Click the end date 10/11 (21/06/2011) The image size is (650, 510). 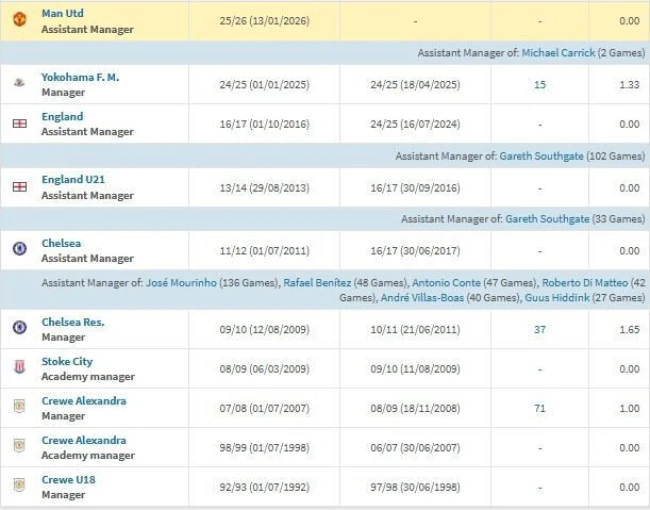[415, 330]
